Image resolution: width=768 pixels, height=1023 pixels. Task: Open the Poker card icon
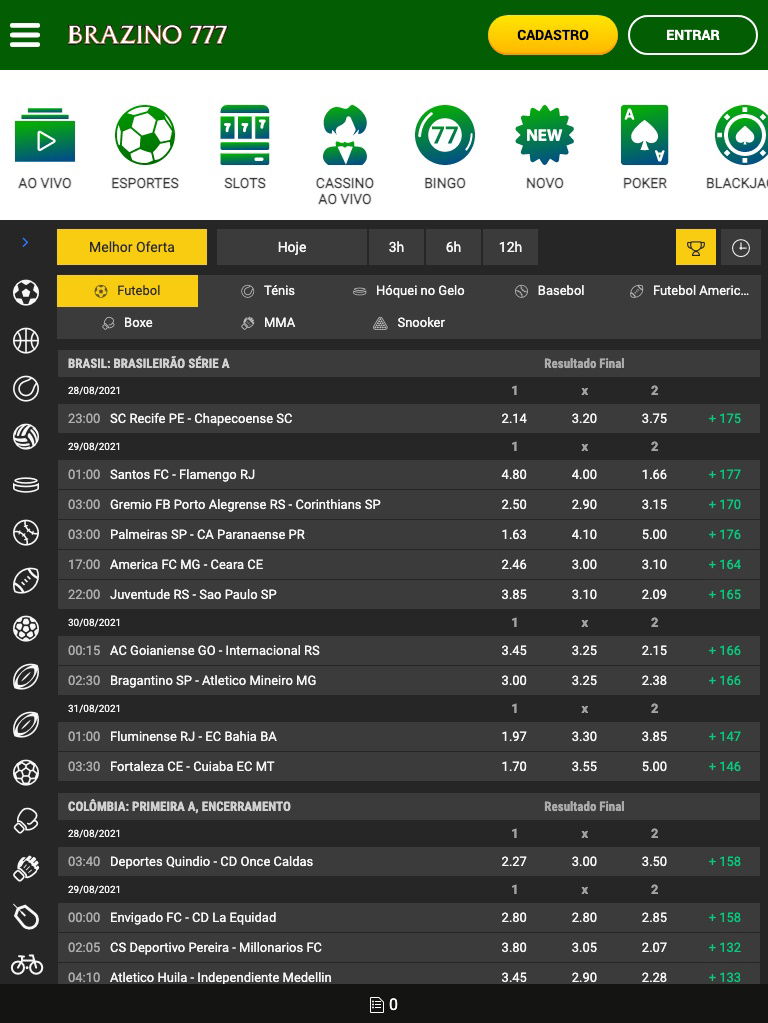(645, 136)
